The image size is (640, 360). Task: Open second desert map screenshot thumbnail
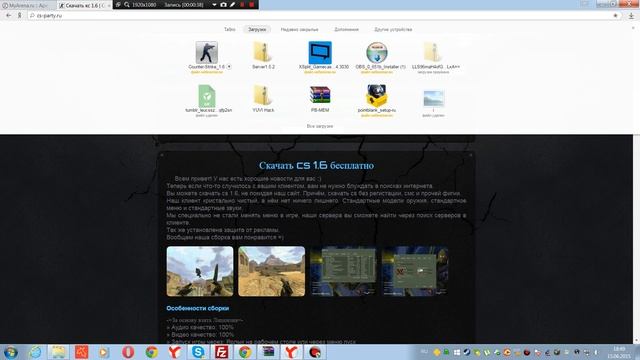coord(271,271)
